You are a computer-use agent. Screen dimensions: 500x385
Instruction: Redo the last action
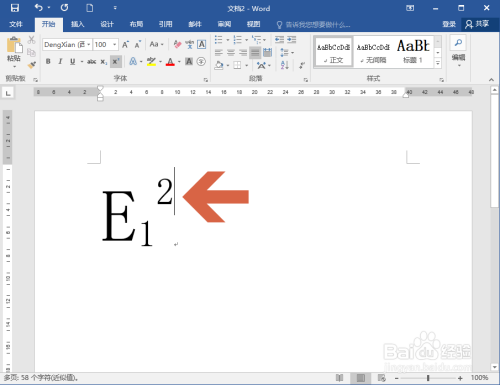coord(64,8)
